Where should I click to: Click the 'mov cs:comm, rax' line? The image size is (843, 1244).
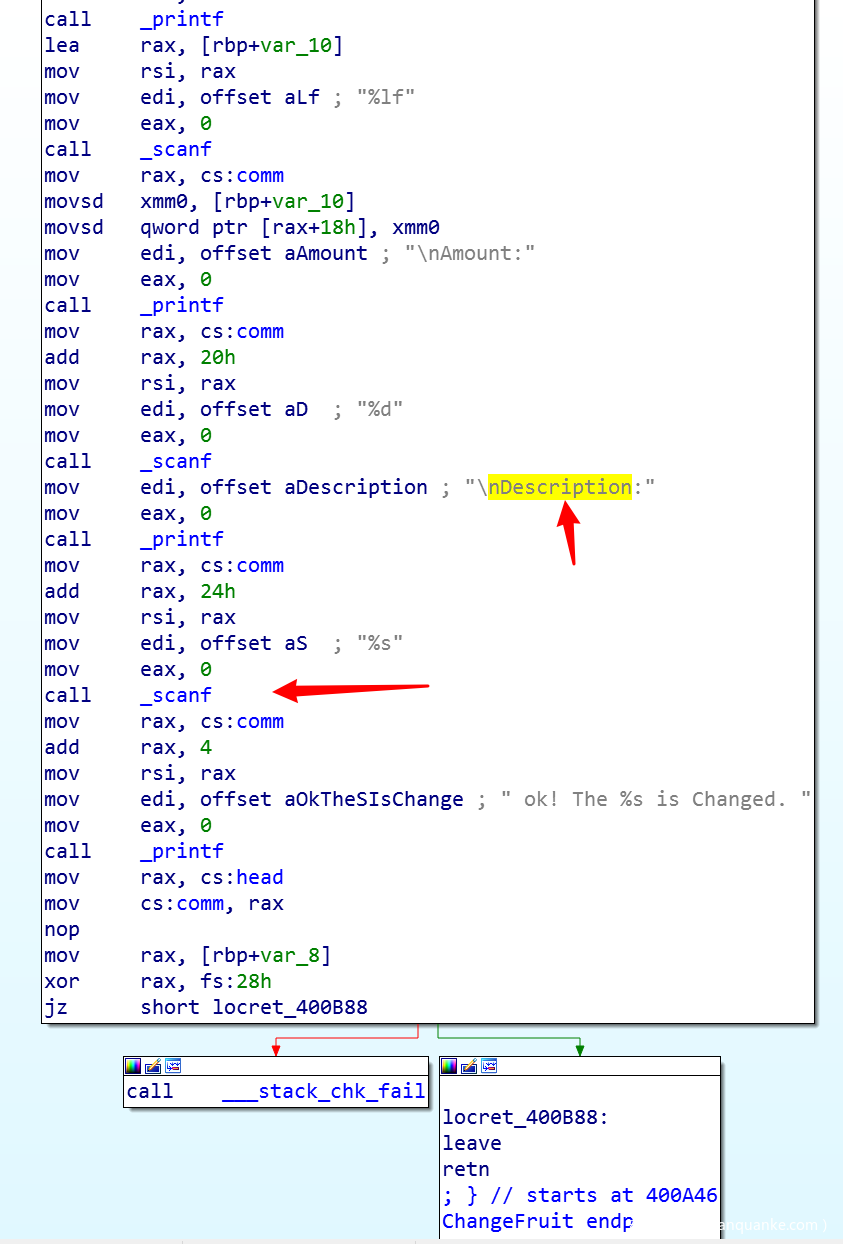(x=164, y=903)
